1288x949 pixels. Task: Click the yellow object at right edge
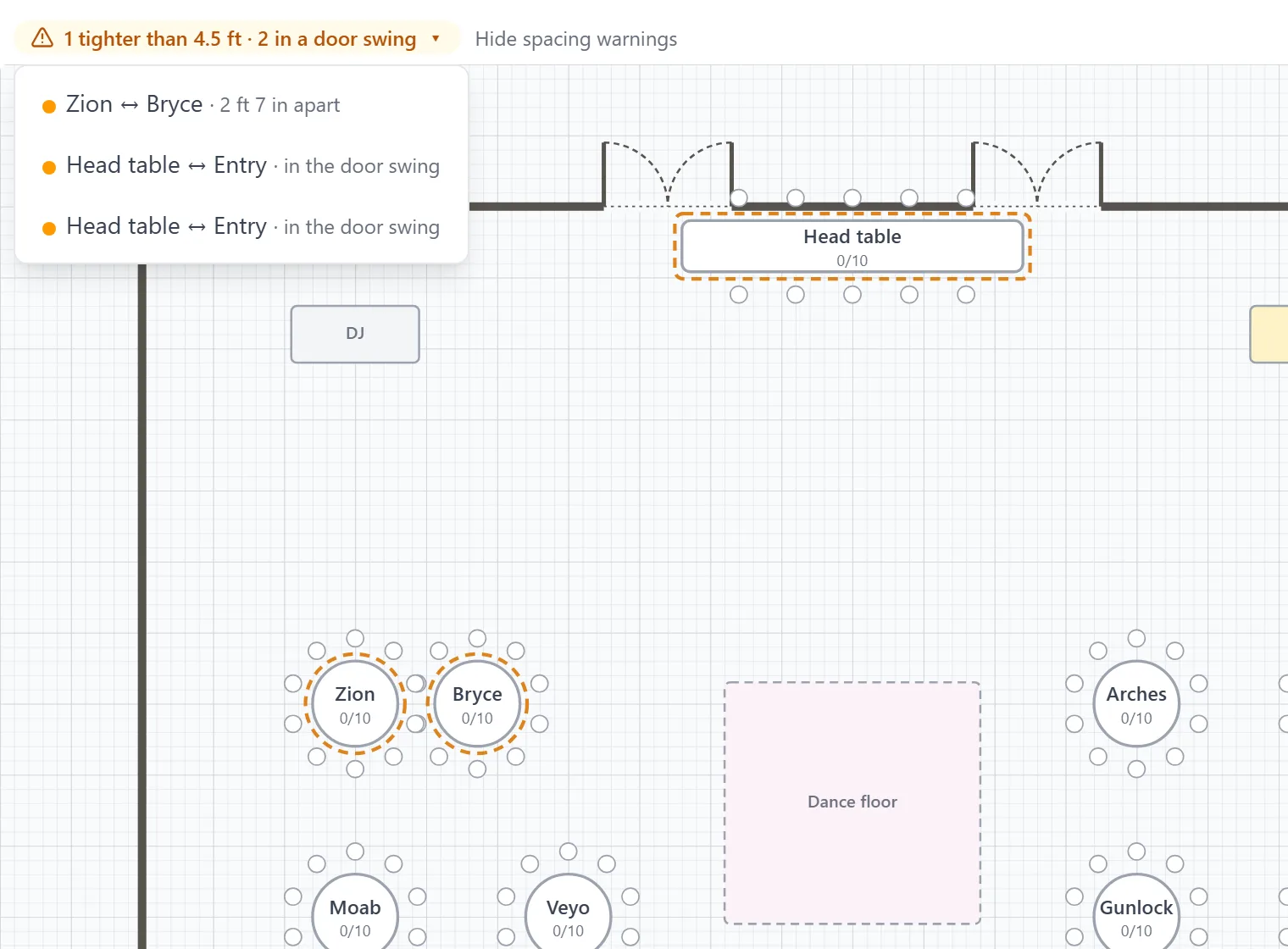(x=1269, y=334)
